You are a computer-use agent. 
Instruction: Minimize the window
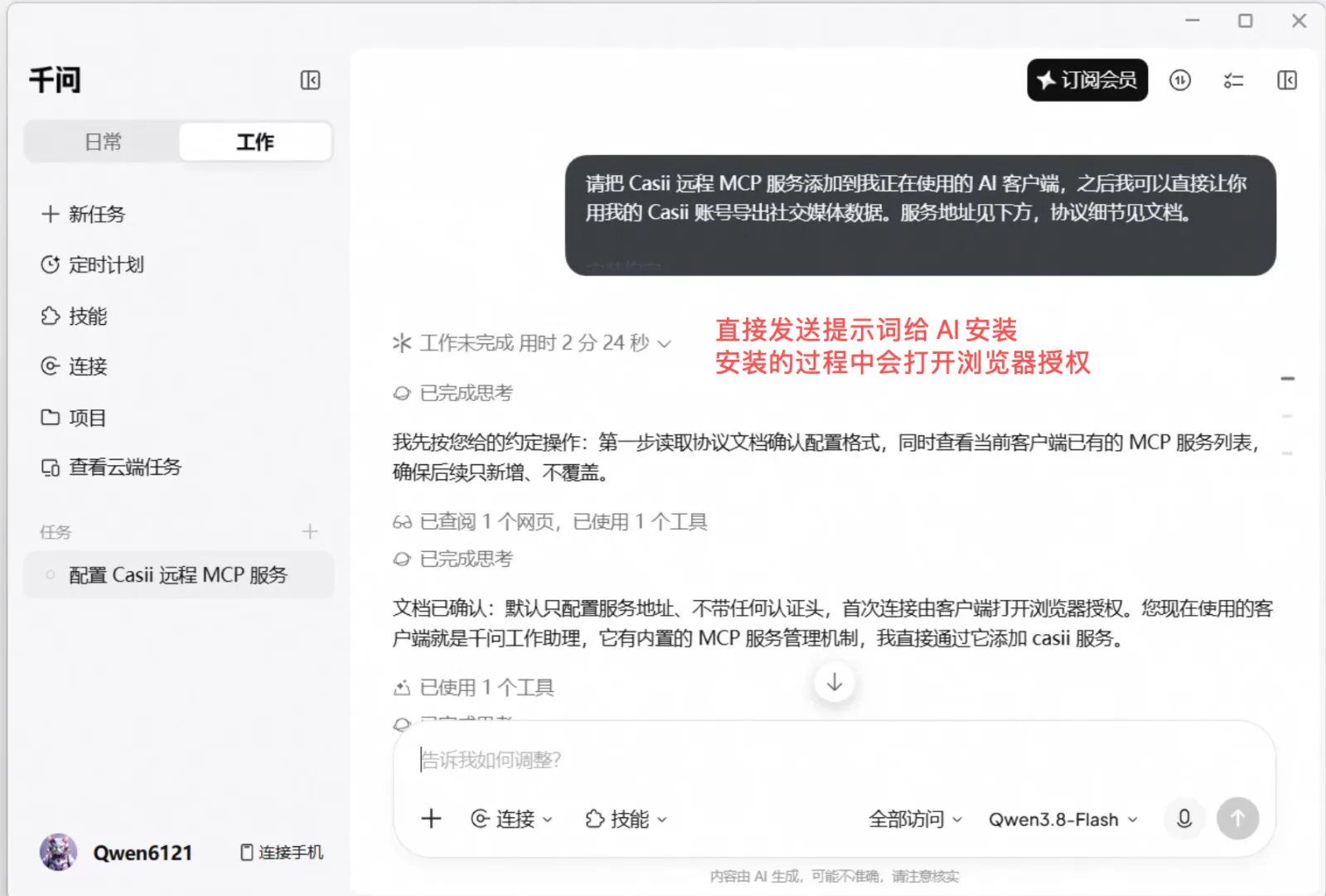coord(1192,20)
